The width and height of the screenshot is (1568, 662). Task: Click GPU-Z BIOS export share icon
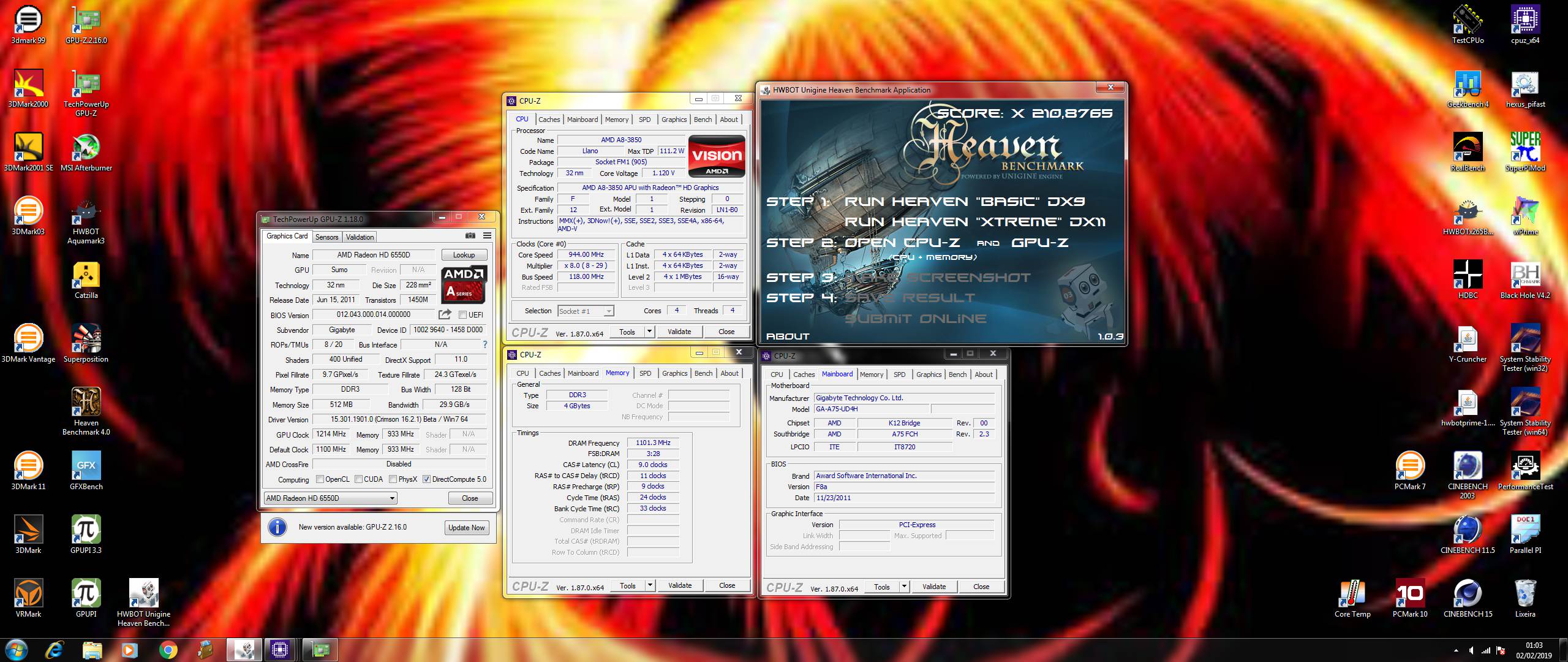(x=445, y=314)
